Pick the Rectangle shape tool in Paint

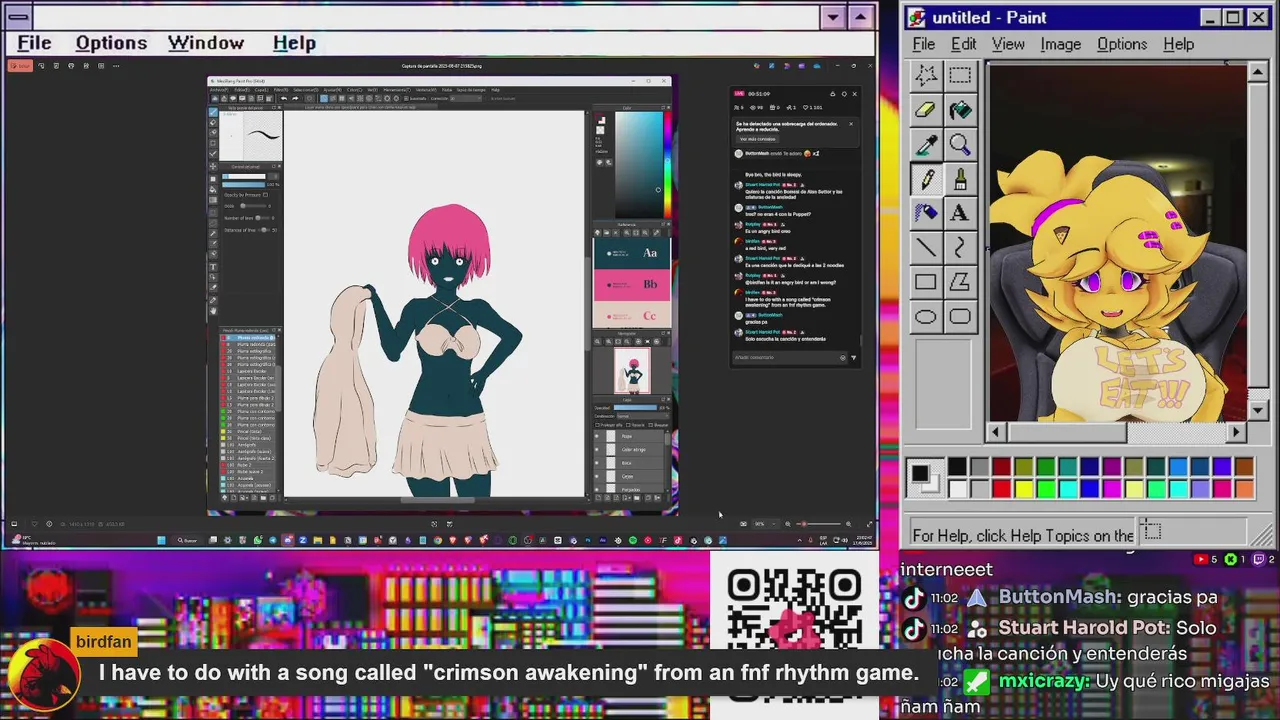pyautogui.click(x=926, y=282)
